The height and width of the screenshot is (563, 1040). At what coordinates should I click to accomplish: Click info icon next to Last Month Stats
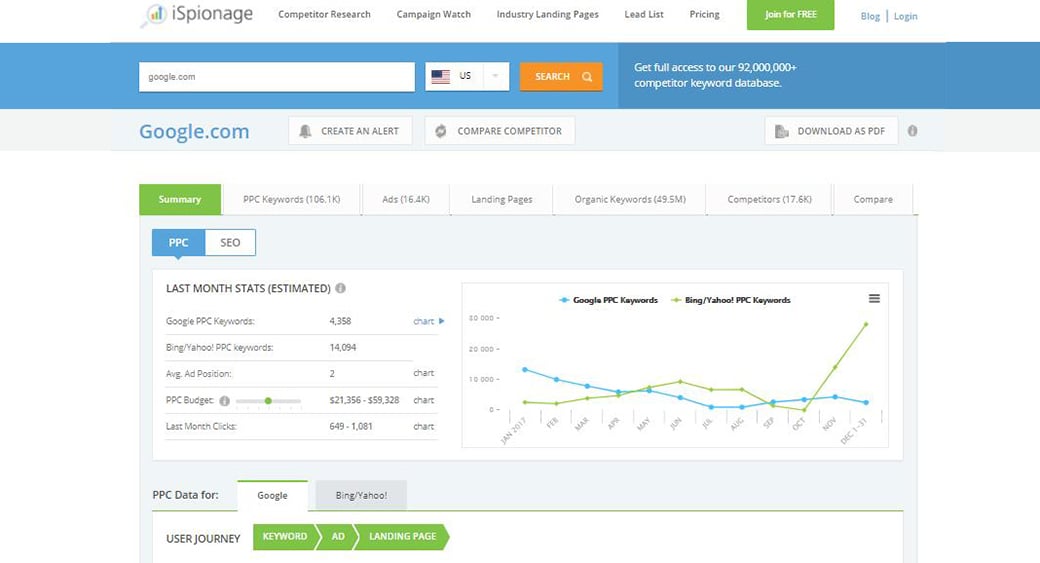(340, 288)
